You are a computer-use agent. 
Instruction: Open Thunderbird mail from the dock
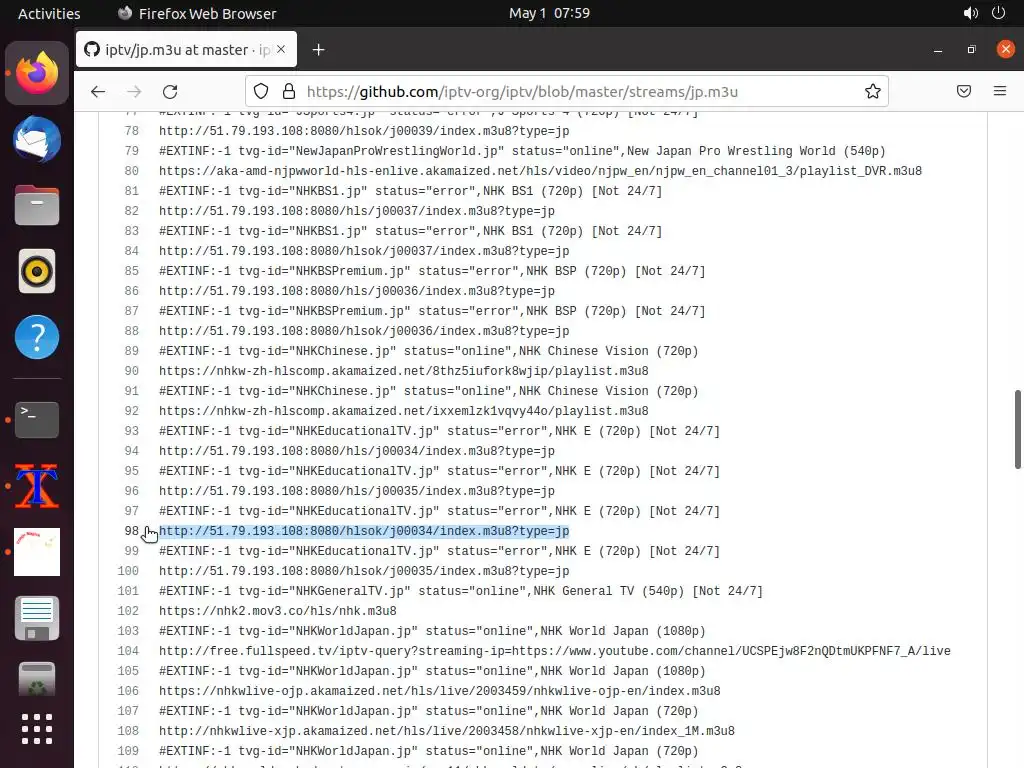tap(37, 140)
